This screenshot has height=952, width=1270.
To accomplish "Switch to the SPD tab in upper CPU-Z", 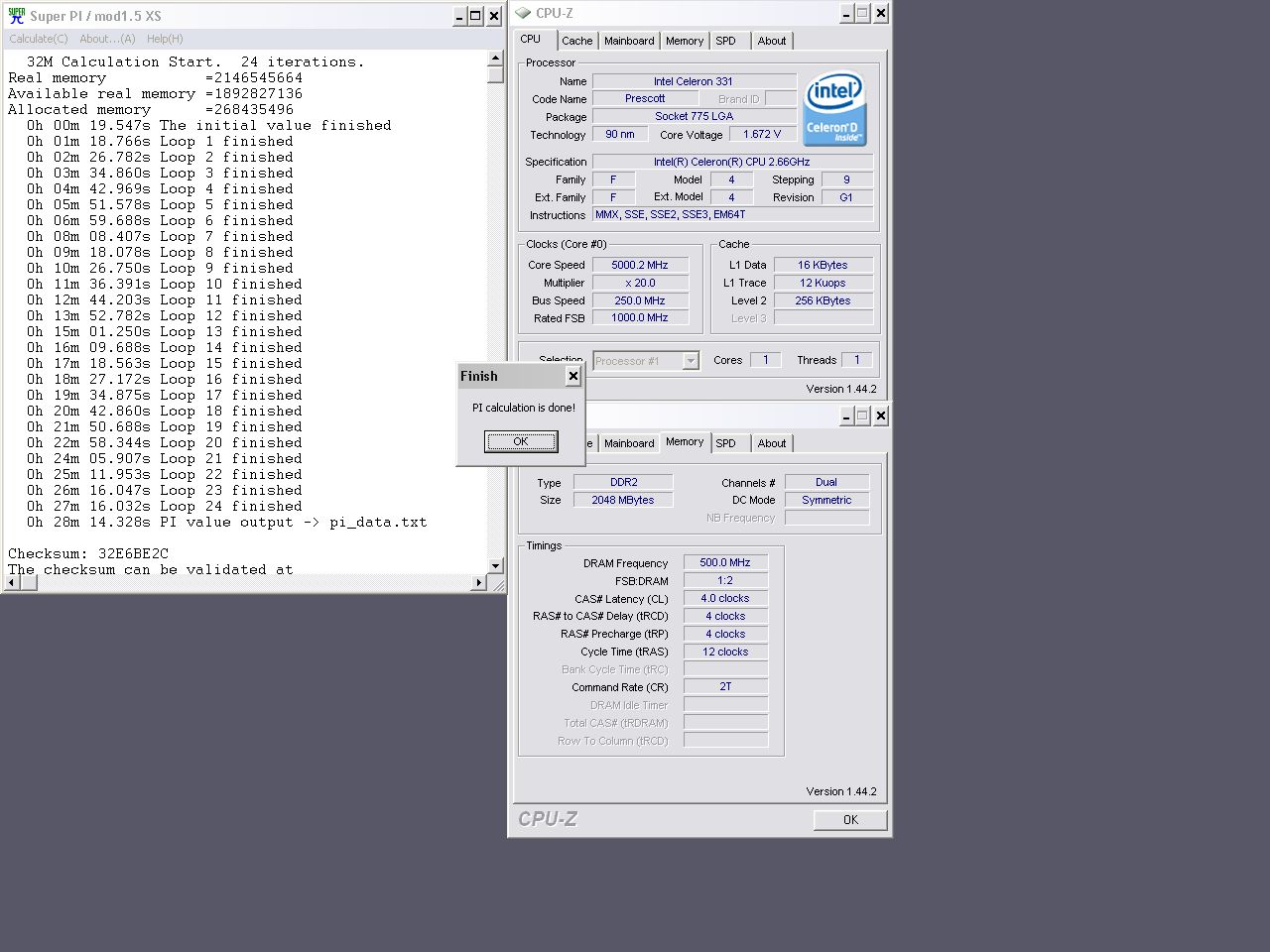I will pos(726,41).
